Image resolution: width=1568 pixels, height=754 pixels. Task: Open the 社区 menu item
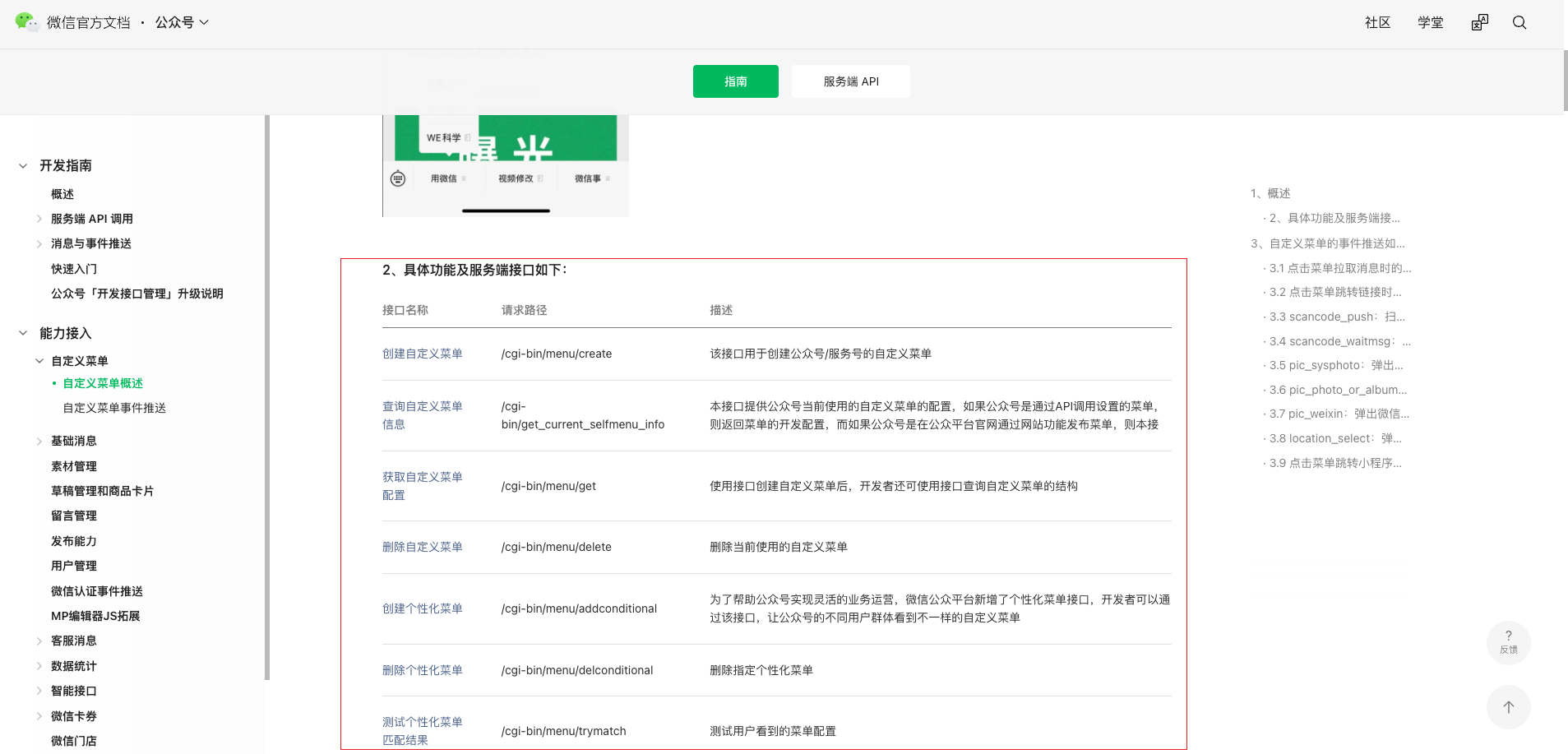tap(1377, 23)
